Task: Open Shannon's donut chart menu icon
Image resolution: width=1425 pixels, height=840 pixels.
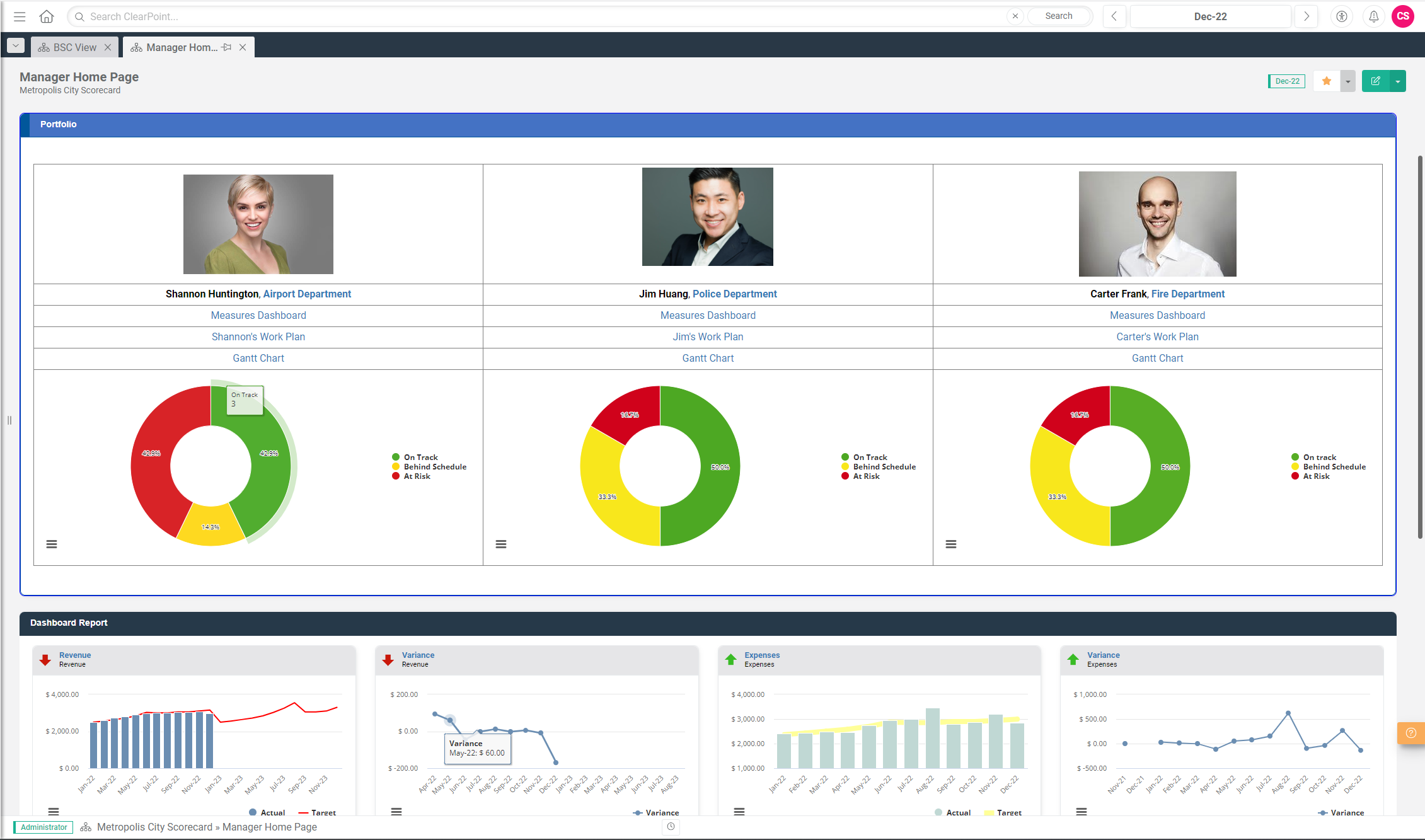Action: click(52, 544)
